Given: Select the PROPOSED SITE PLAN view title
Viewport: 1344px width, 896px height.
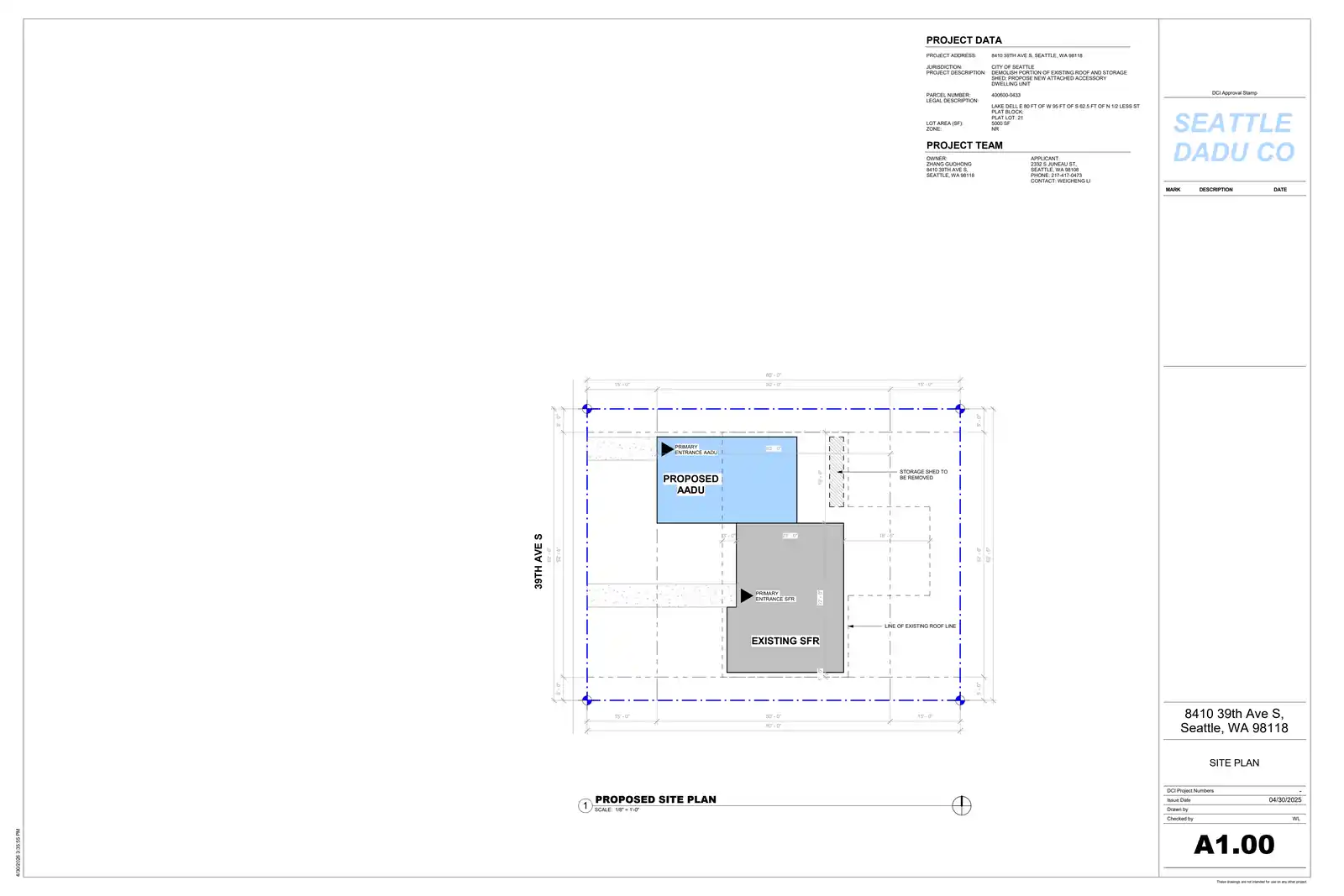Looking at the screenshot, I should point(655,799).
